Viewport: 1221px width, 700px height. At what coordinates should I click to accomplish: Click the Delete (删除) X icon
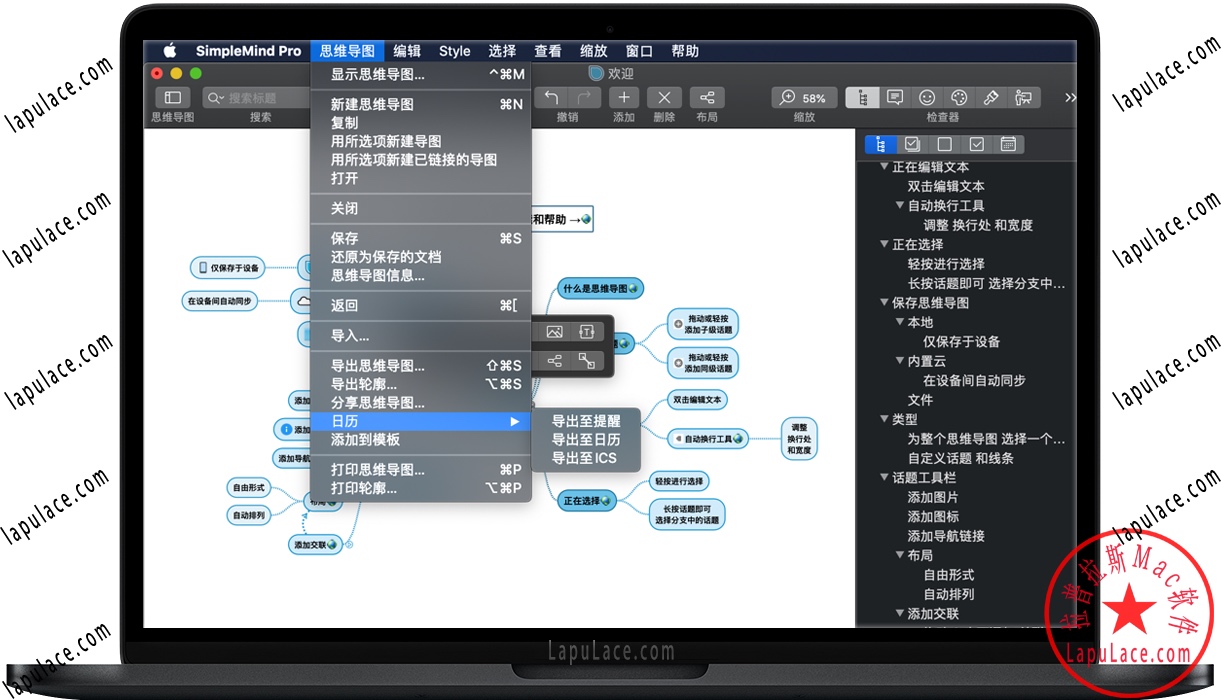(663, 97)
